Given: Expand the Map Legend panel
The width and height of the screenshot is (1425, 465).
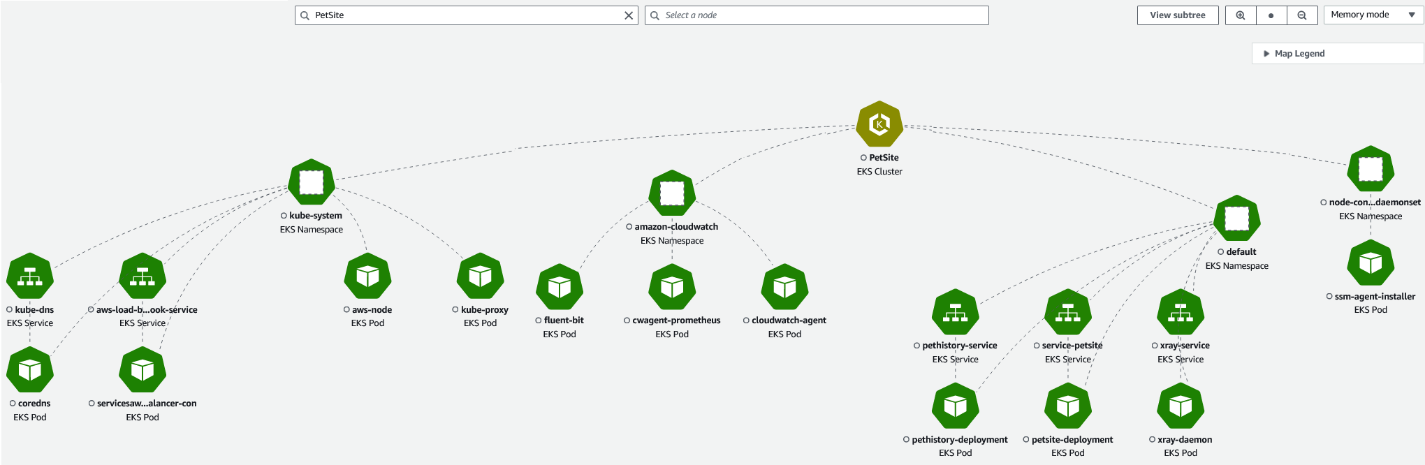Looking at the screenshot, I should pos(1337,54).
